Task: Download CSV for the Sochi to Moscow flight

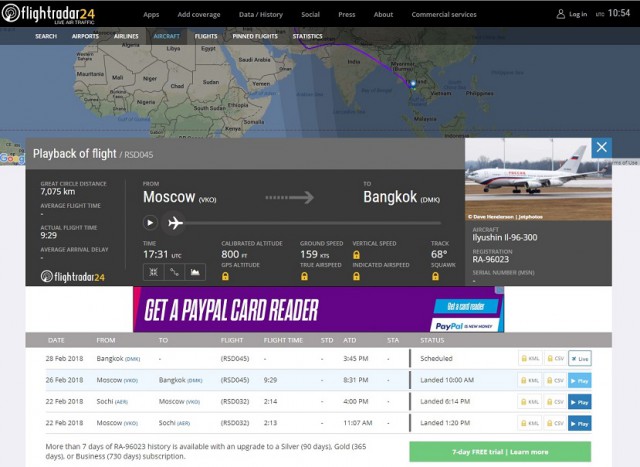Action: coord(555,402)
